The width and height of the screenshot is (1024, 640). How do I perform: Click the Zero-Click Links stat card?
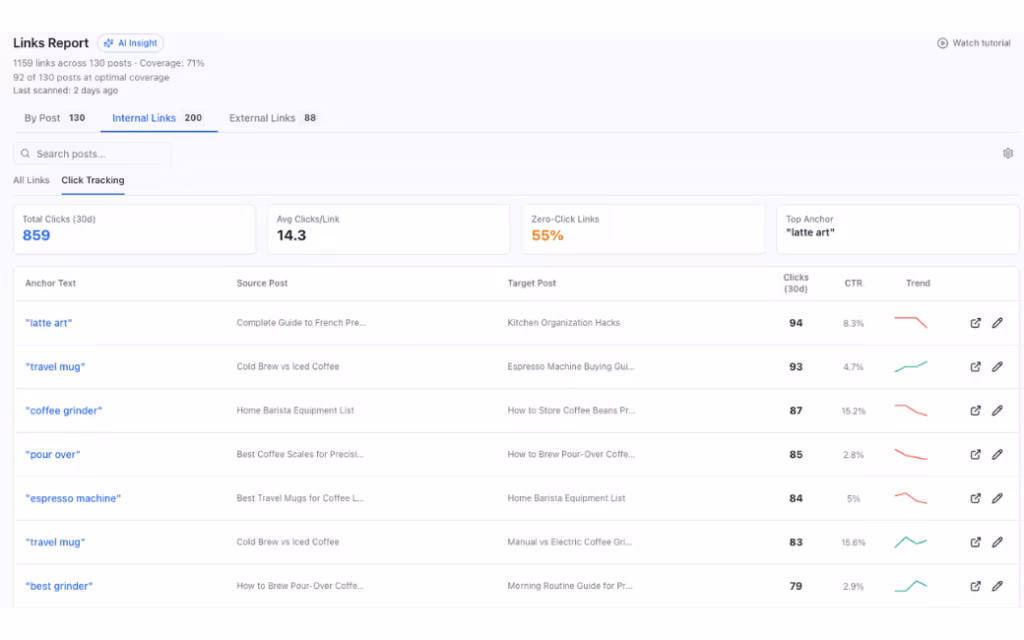tap(647, 229)
